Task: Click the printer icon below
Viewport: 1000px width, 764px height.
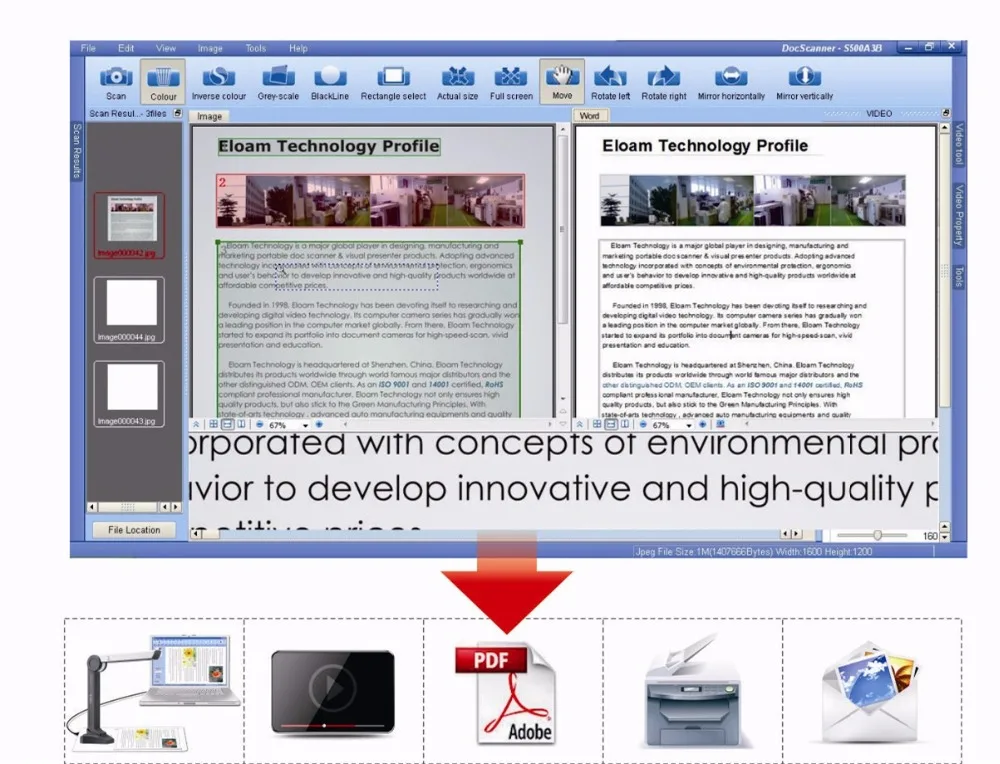Action: click(x=693, y=691)
